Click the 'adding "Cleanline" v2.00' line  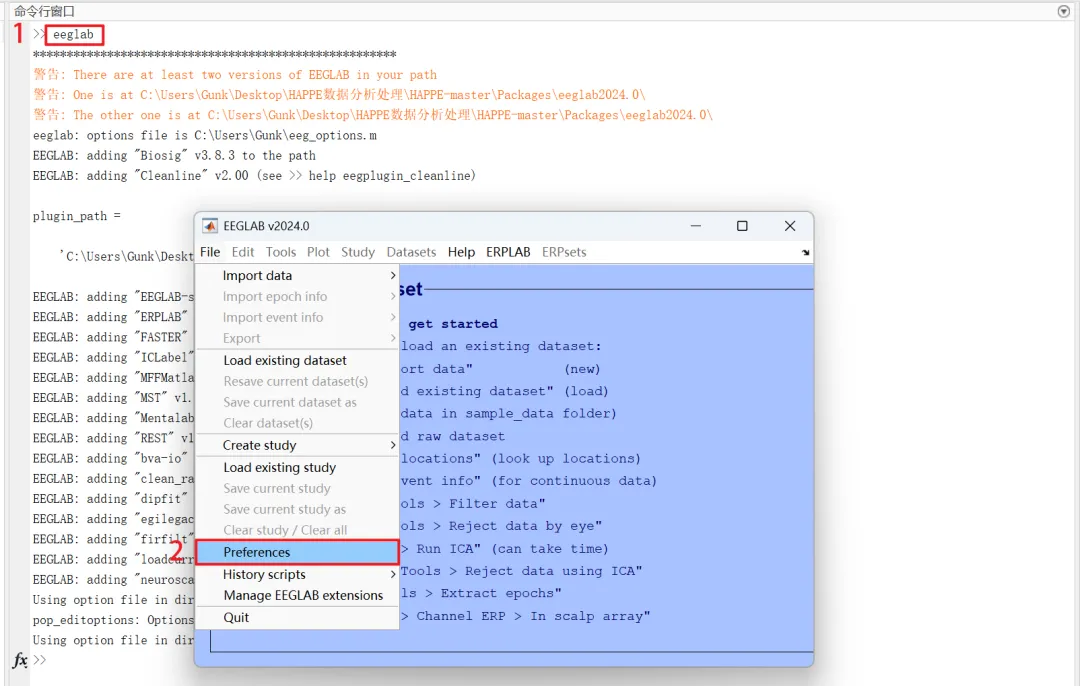tap(254, 176)
